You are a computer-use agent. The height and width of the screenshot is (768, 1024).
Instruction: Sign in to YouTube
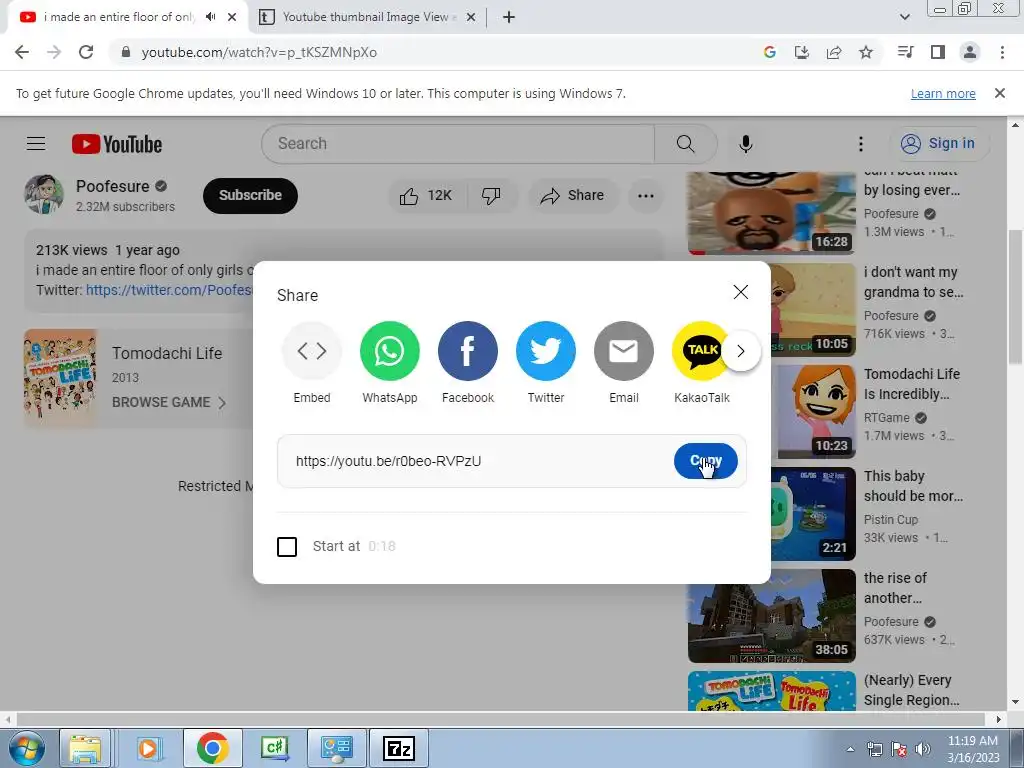click(x=938, y=143)
